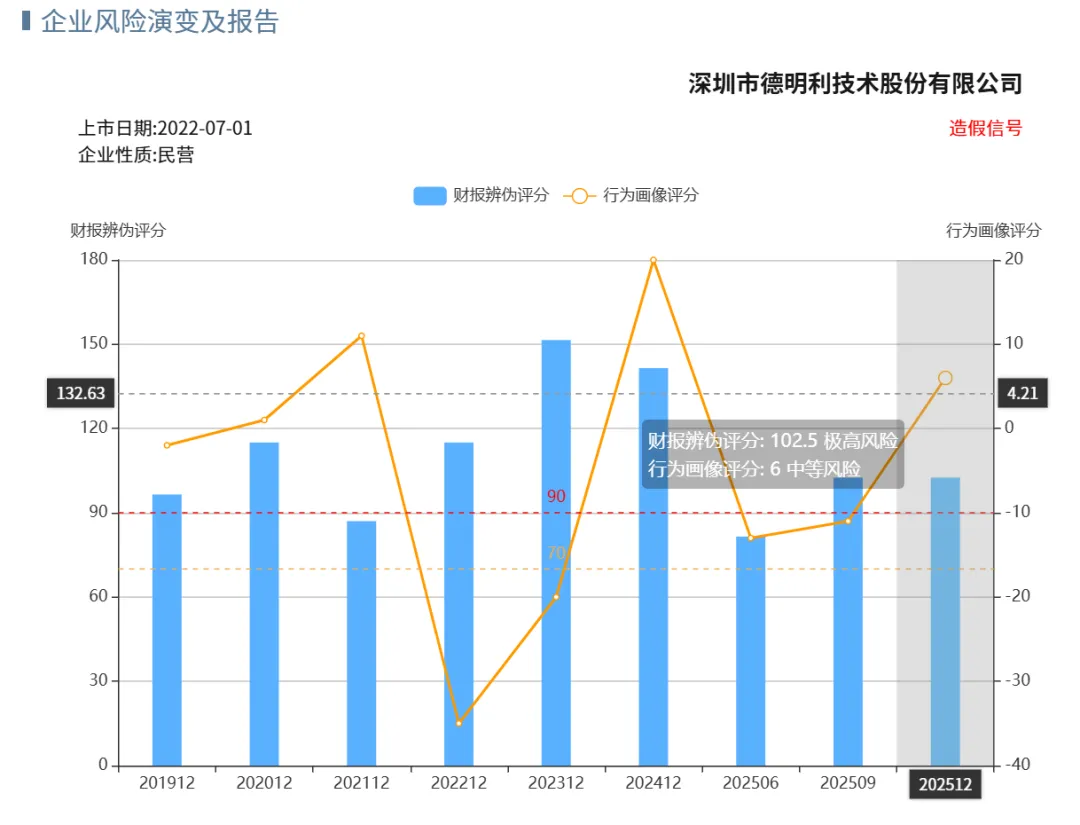Click the enlarged line point at 202512
Screen dimensions: 1080x825
[x=945, y=378]
